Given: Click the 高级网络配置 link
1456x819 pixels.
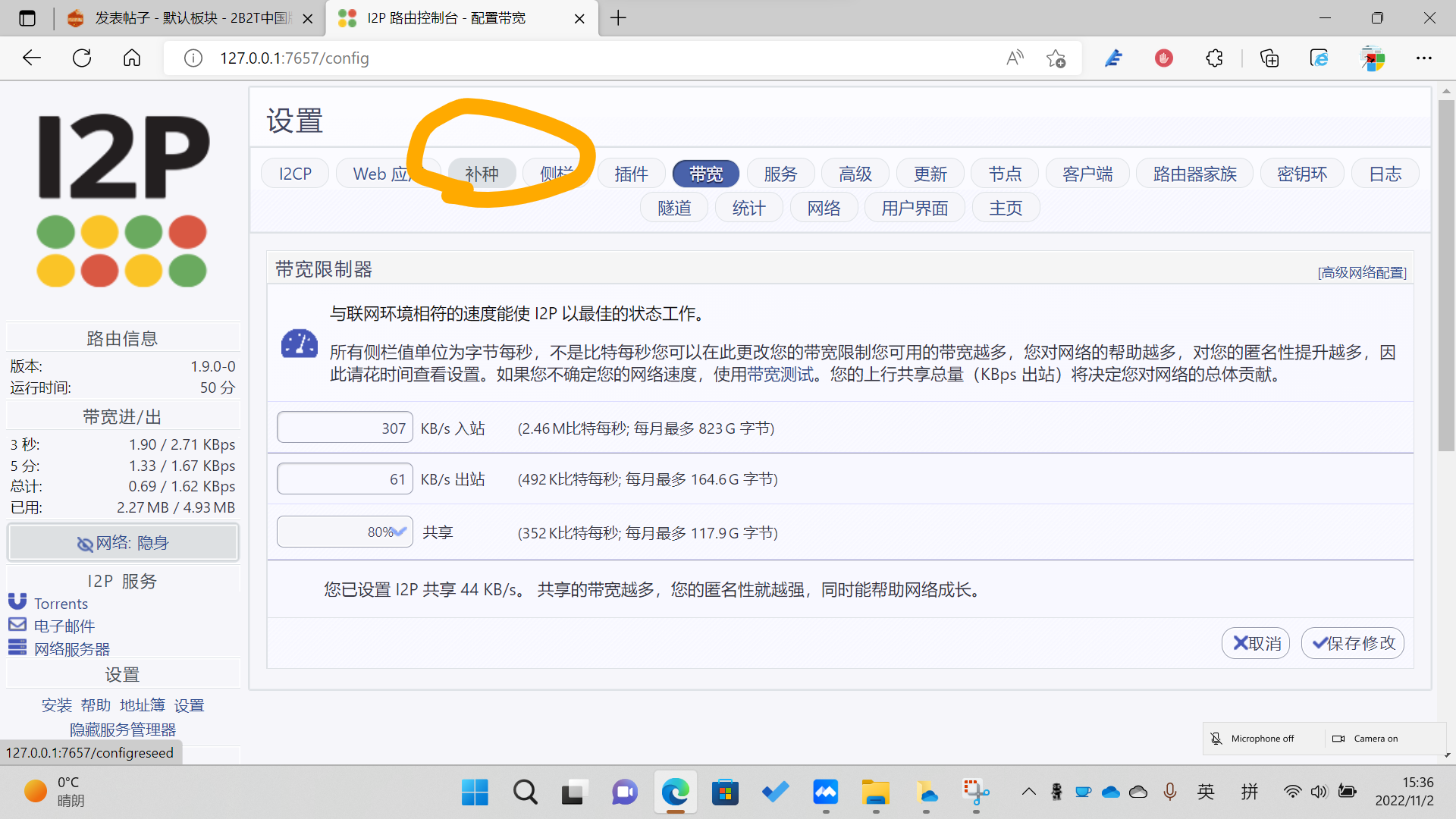Looking at the screenshot, I should tap(1362, 272).
